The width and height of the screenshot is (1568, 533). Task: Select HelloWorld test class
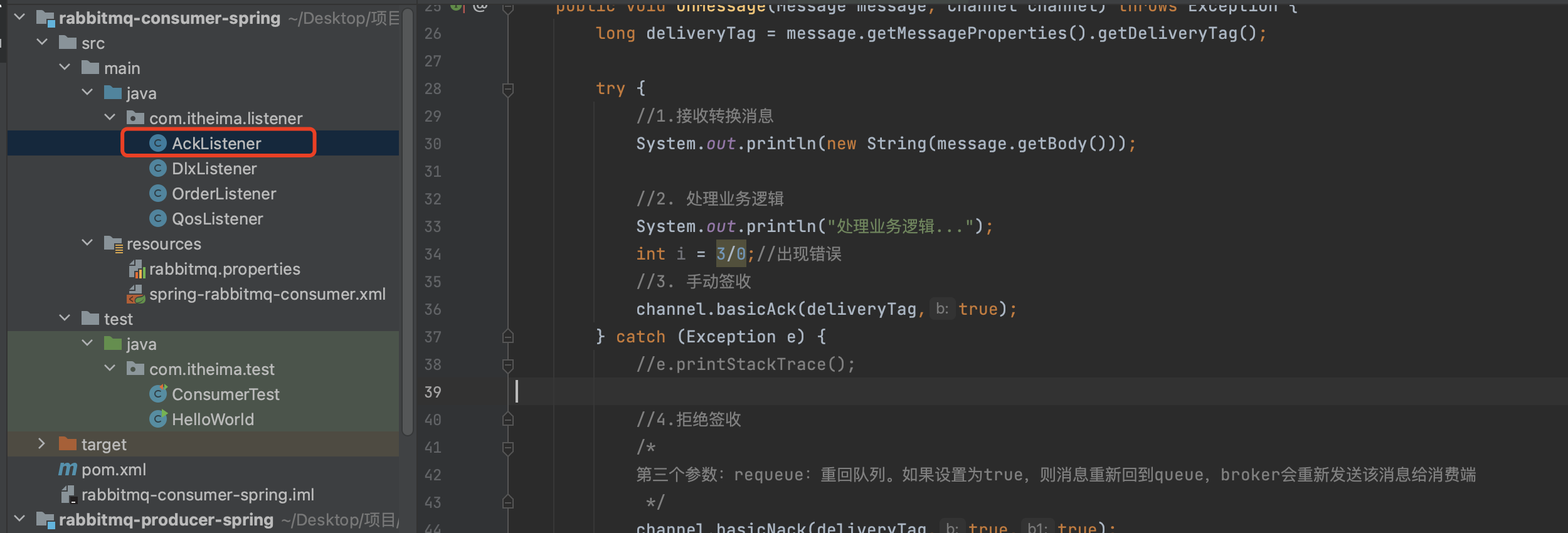tap(213, 420)
